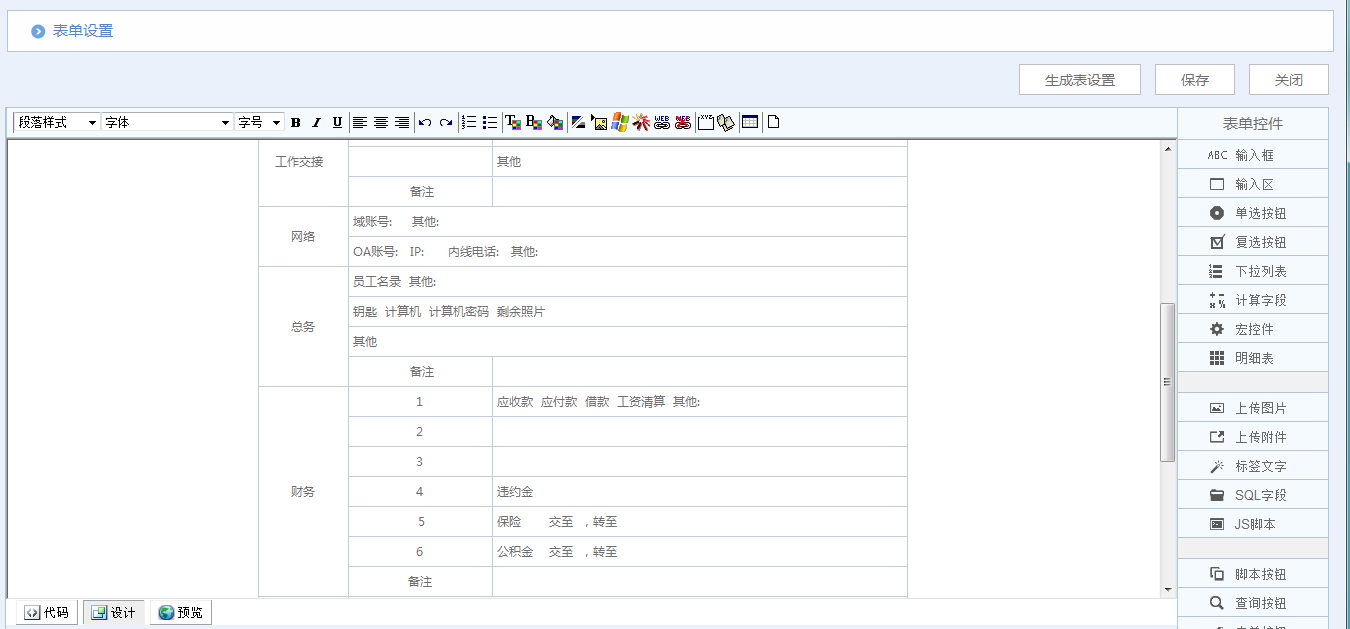This screenshot has height=629, width=1350.
Task: Select the WEB hyperlink insert icon
Action: pos(661,122)
